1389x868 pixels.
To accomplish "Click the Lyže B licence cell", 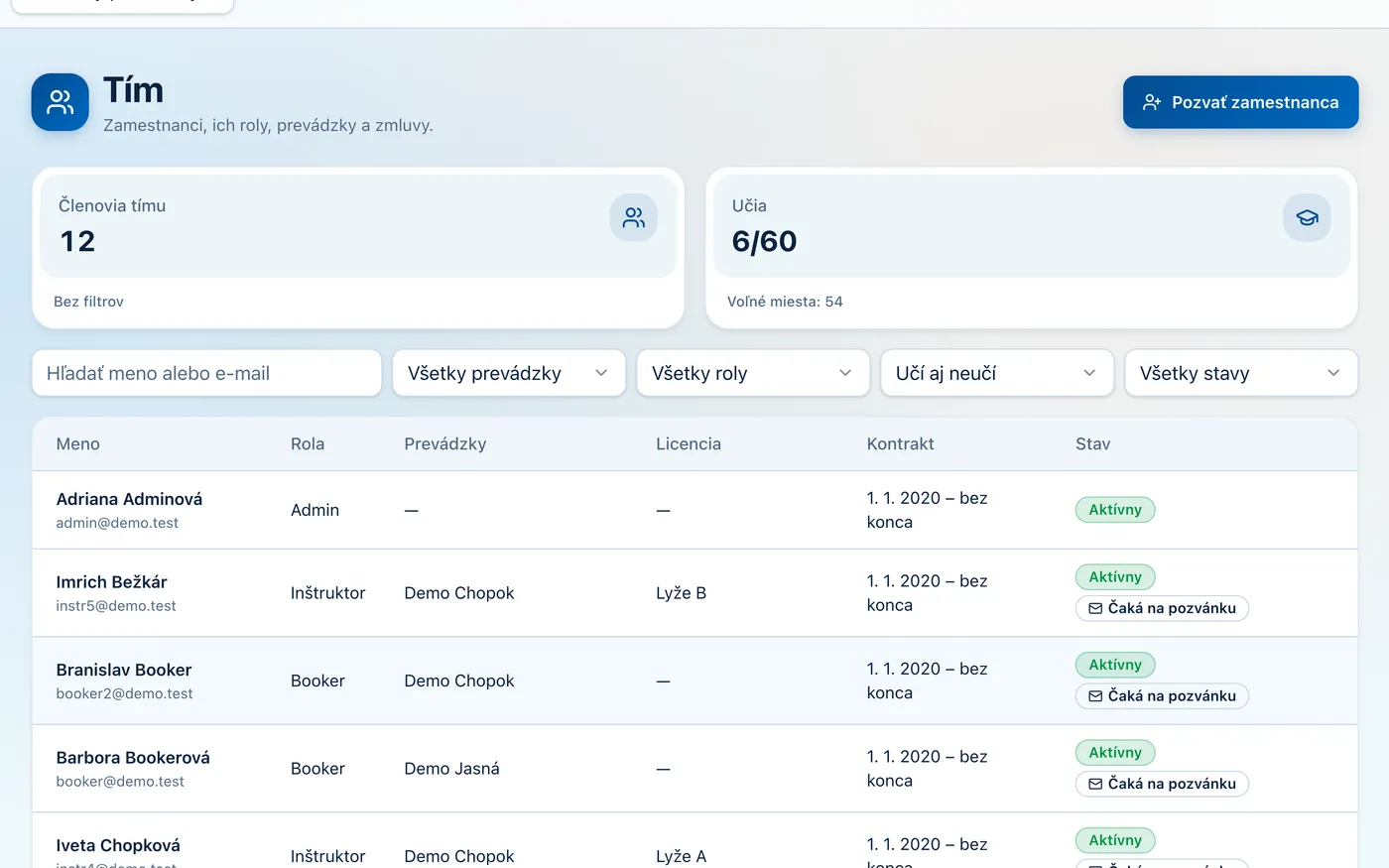I will pos(681,593).
